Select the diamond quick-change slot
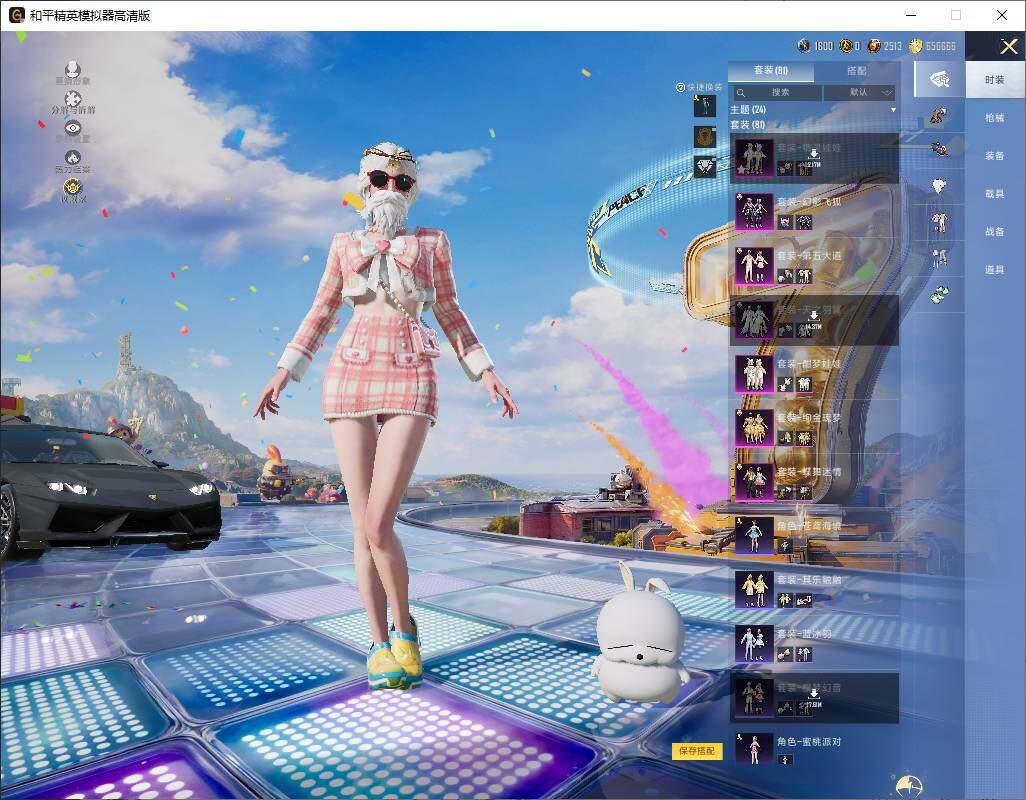Viewport: 1026px width, 800px height. click(705, 167)
